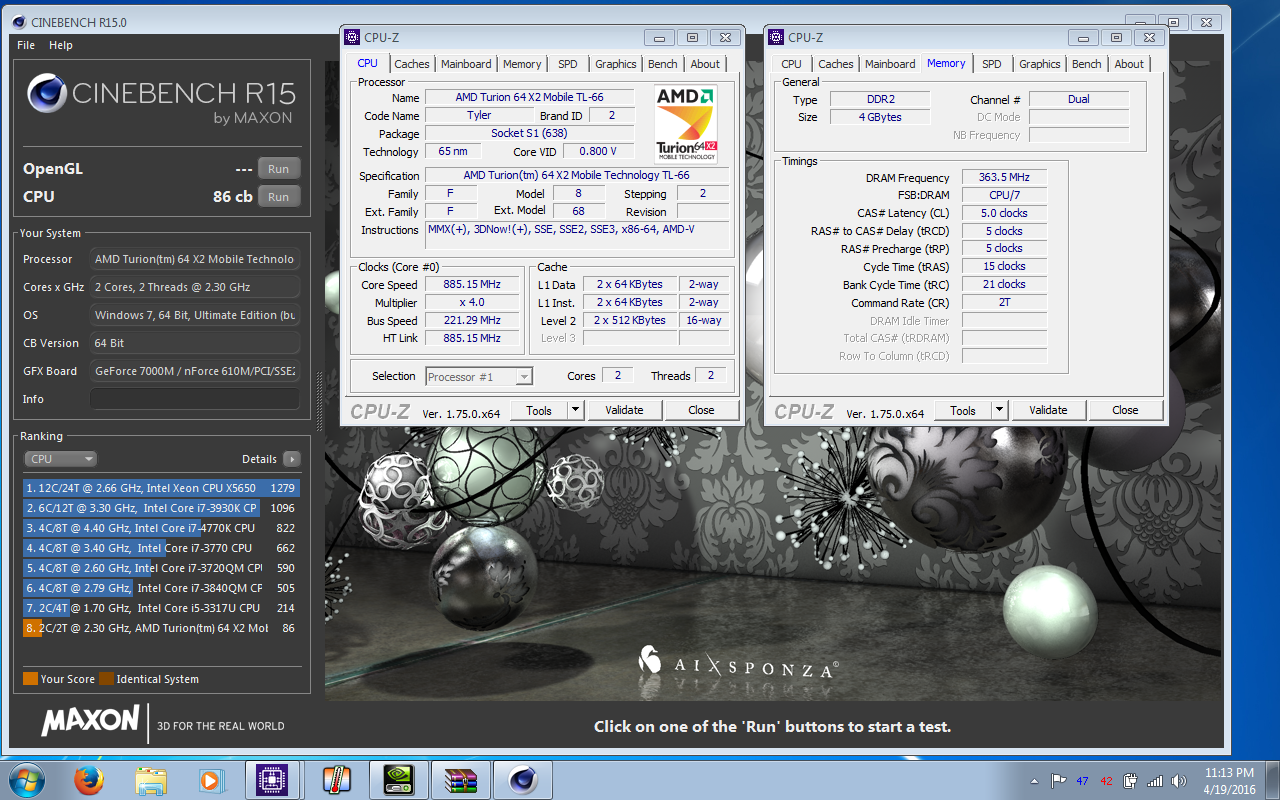Click Tools button in left CPU-Z
The width and height of the screenshot is (1280, 800).
click(x=539, y=410)
